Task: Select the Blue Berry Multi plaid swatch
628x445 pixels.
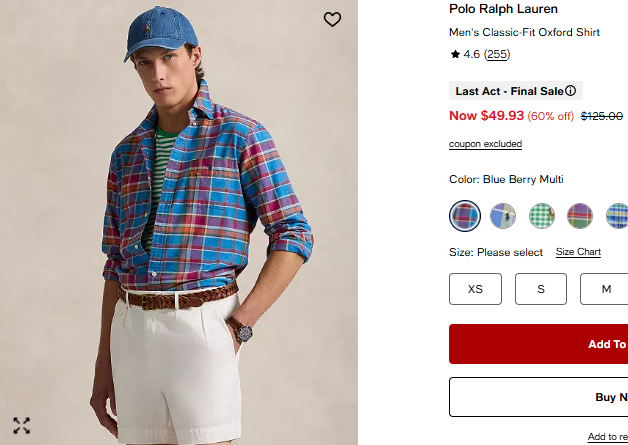Action: [x=465, y=215]
